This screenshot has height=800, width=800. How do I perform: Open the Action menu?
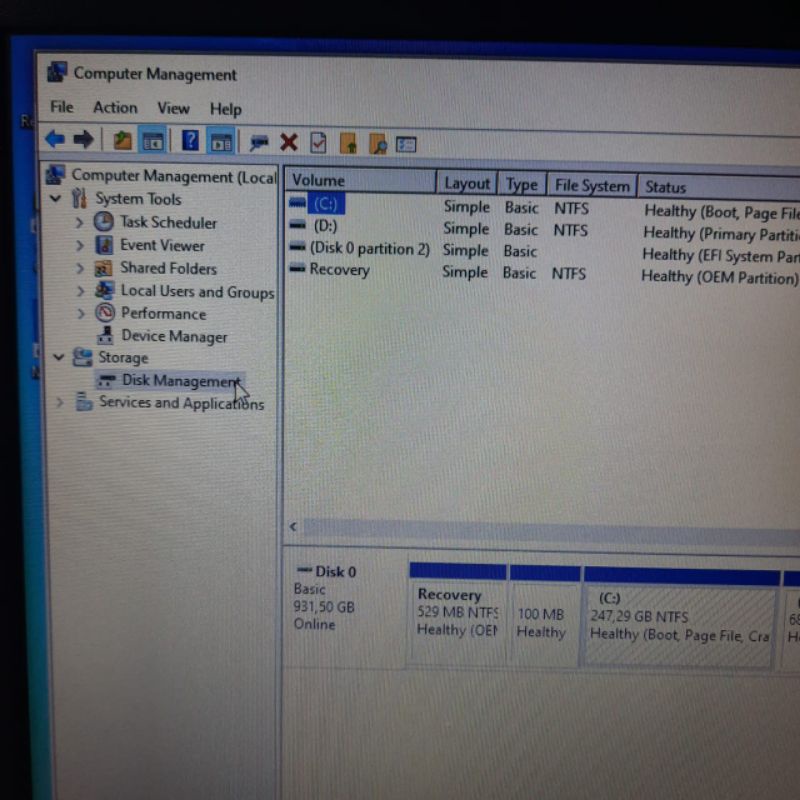tap(115, 108)
